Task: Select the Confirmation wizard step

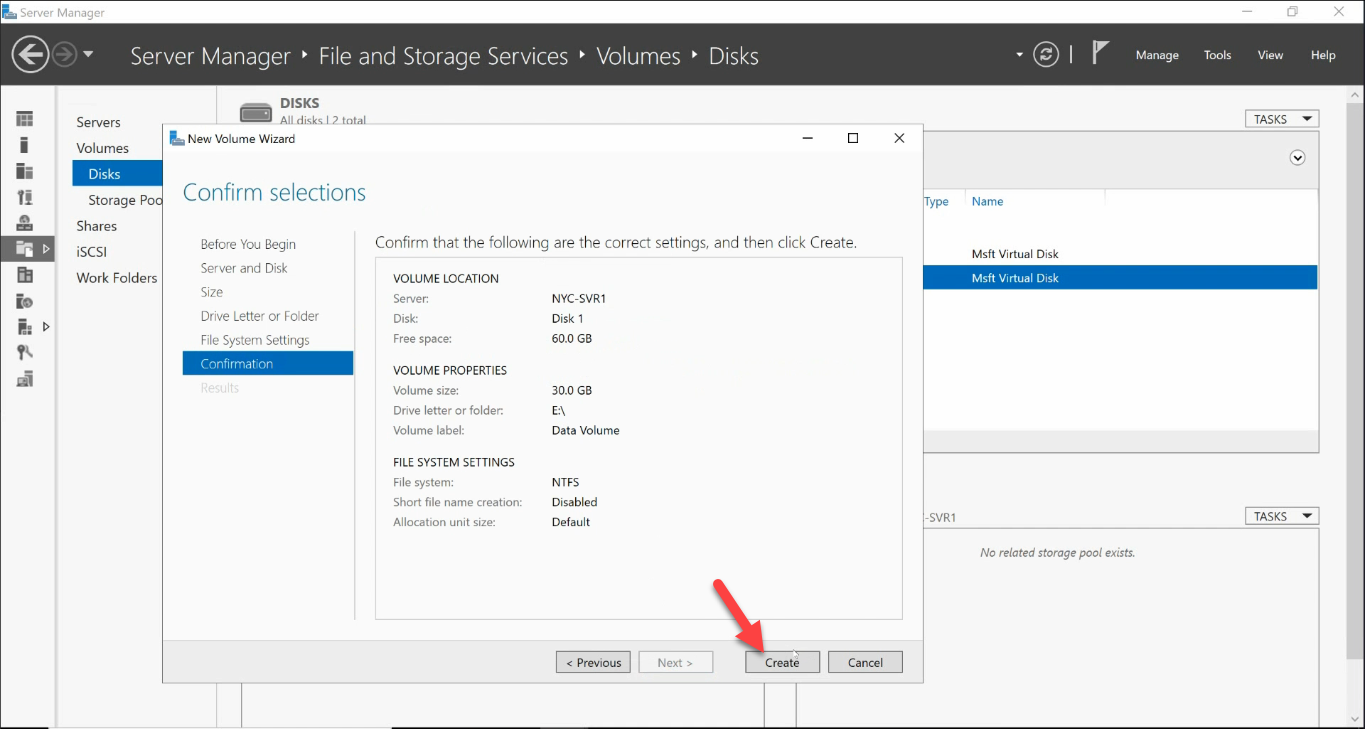Action: point(268,364)
